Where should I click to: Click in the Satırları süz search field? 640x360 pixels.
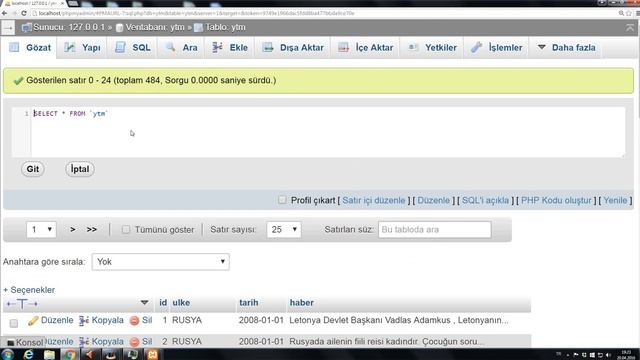point(435,229)
